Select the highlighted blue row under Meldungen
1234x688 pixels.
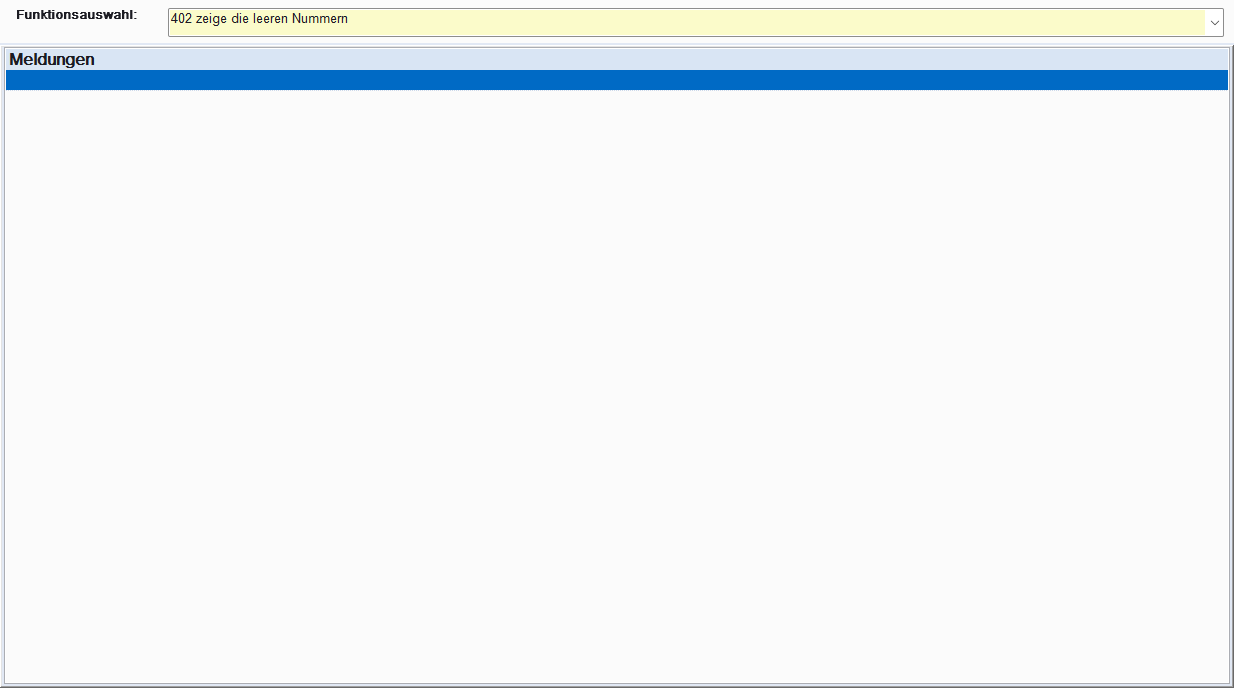pos(616,80)
